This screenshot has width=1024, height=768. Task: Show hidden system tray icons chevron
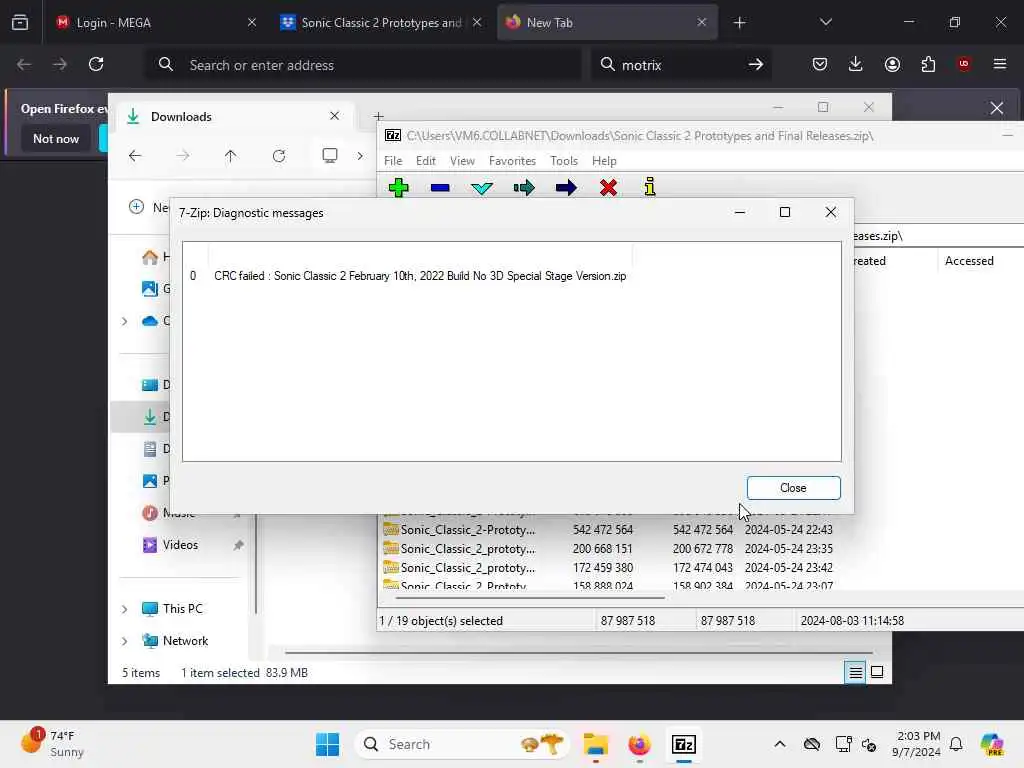(780, 744)
